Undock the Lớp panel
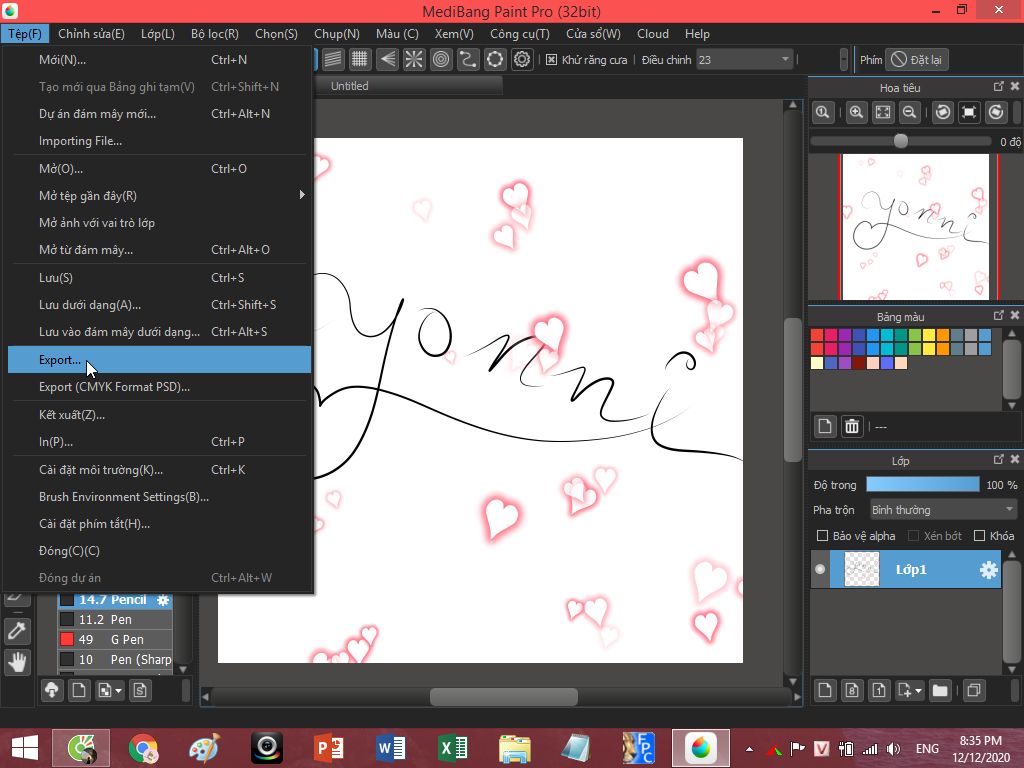 (999, 460)
